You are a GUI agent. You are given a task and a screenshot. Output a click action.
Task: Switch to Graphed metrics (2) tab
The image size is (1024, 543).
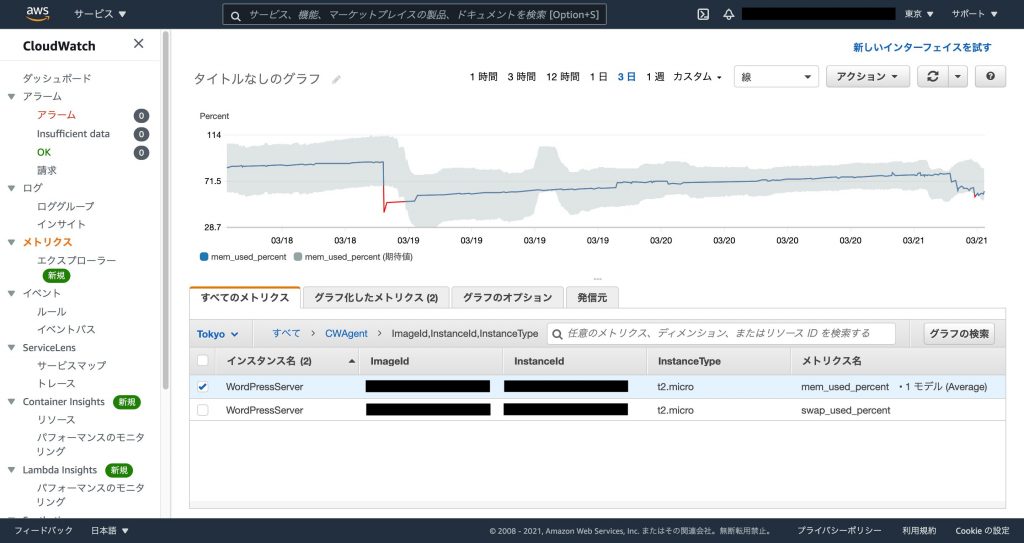click(376, 297)
